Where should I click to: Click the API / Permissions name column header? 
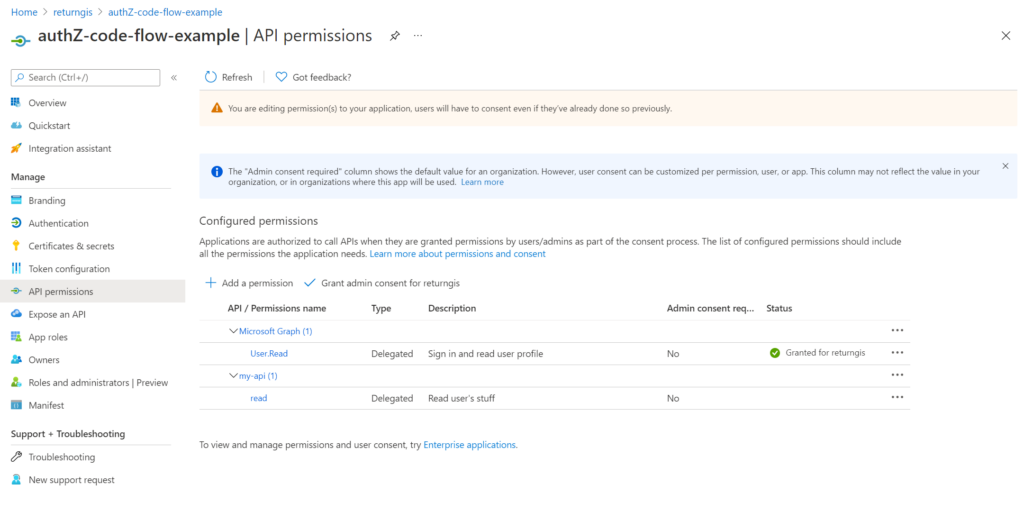(277, 308)
